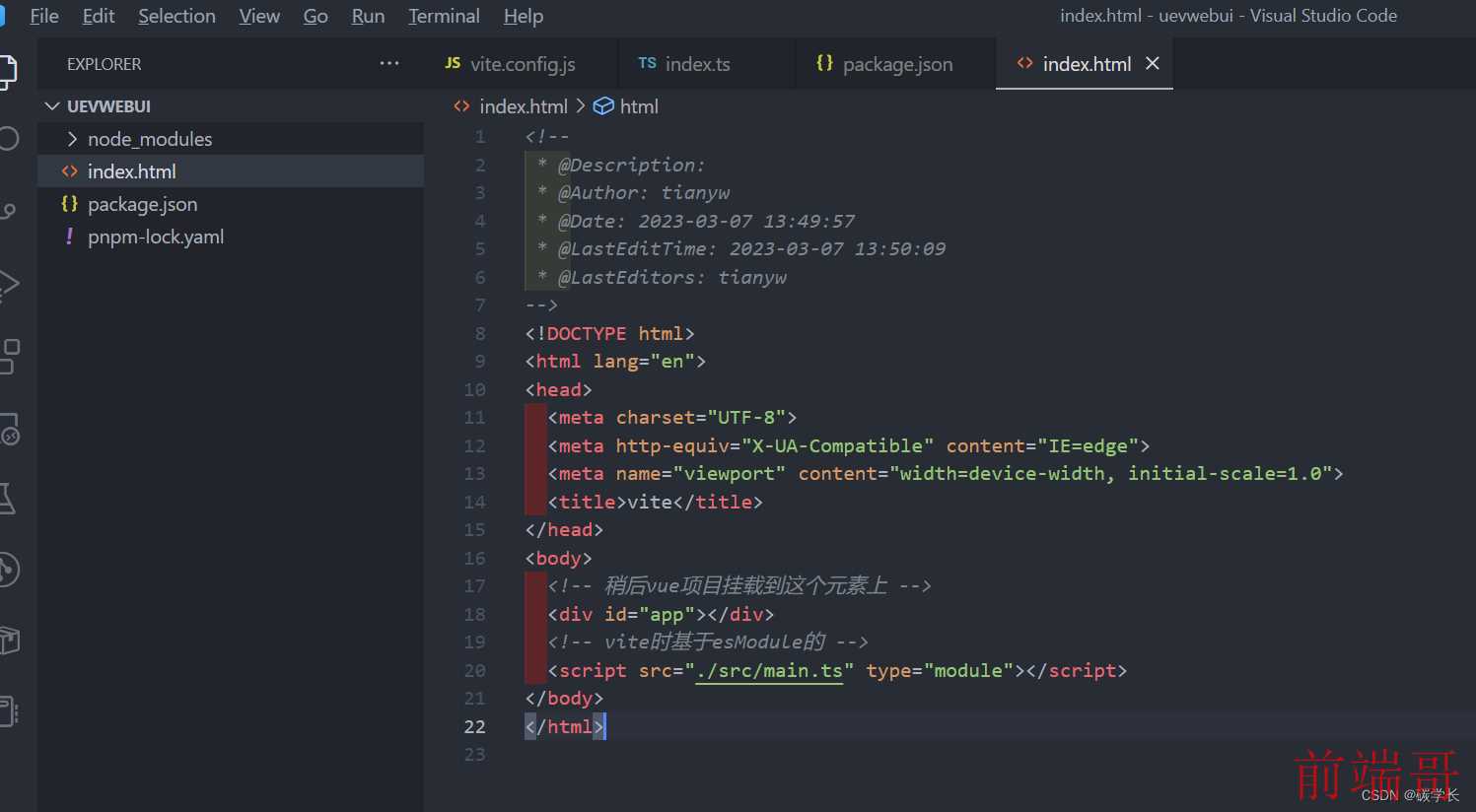This screenshot has width=1476, height=812.
Task: Open the File menu
Action: (44, 16)
